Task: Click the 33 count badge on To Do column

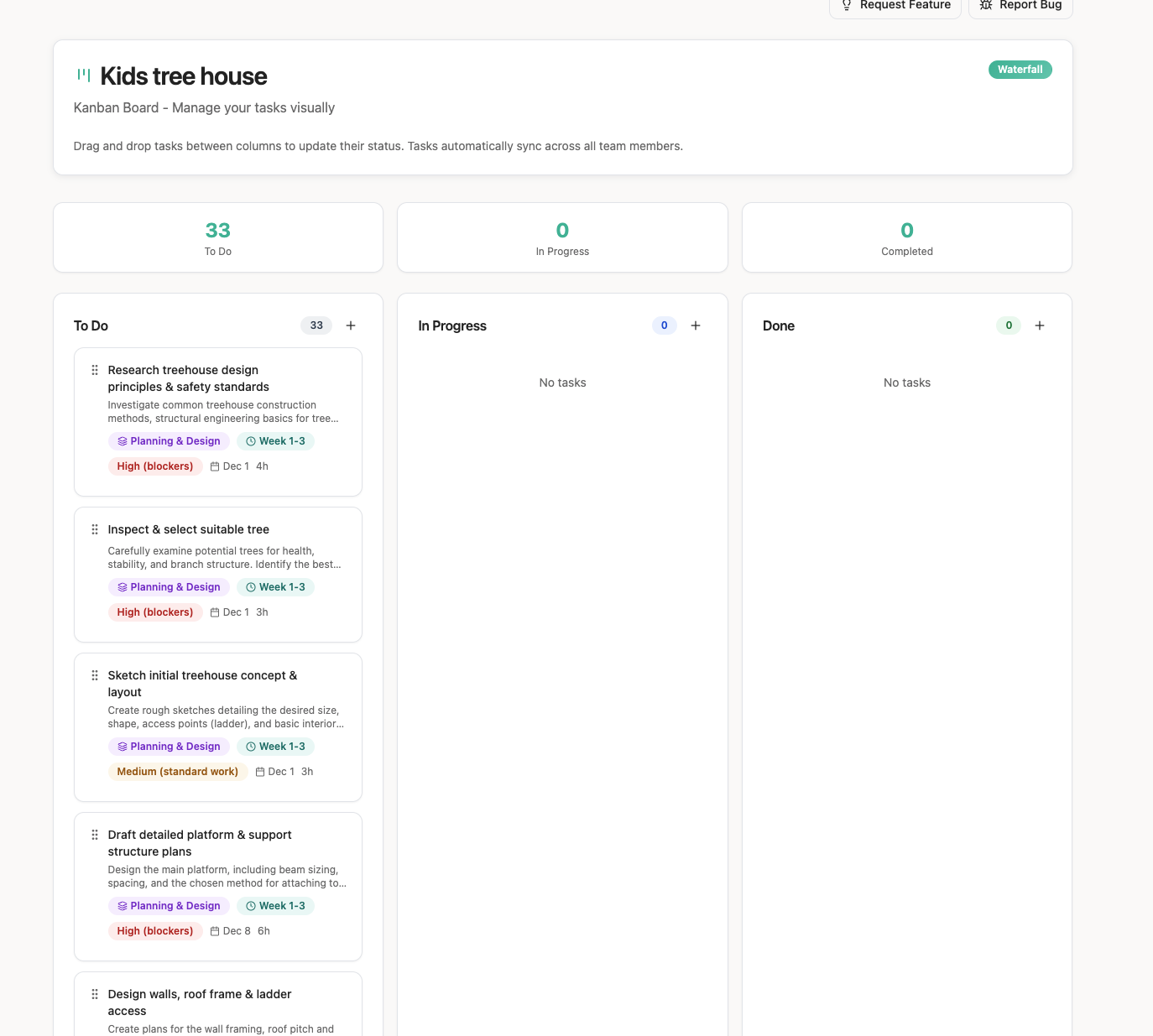Action: (316, 325)
